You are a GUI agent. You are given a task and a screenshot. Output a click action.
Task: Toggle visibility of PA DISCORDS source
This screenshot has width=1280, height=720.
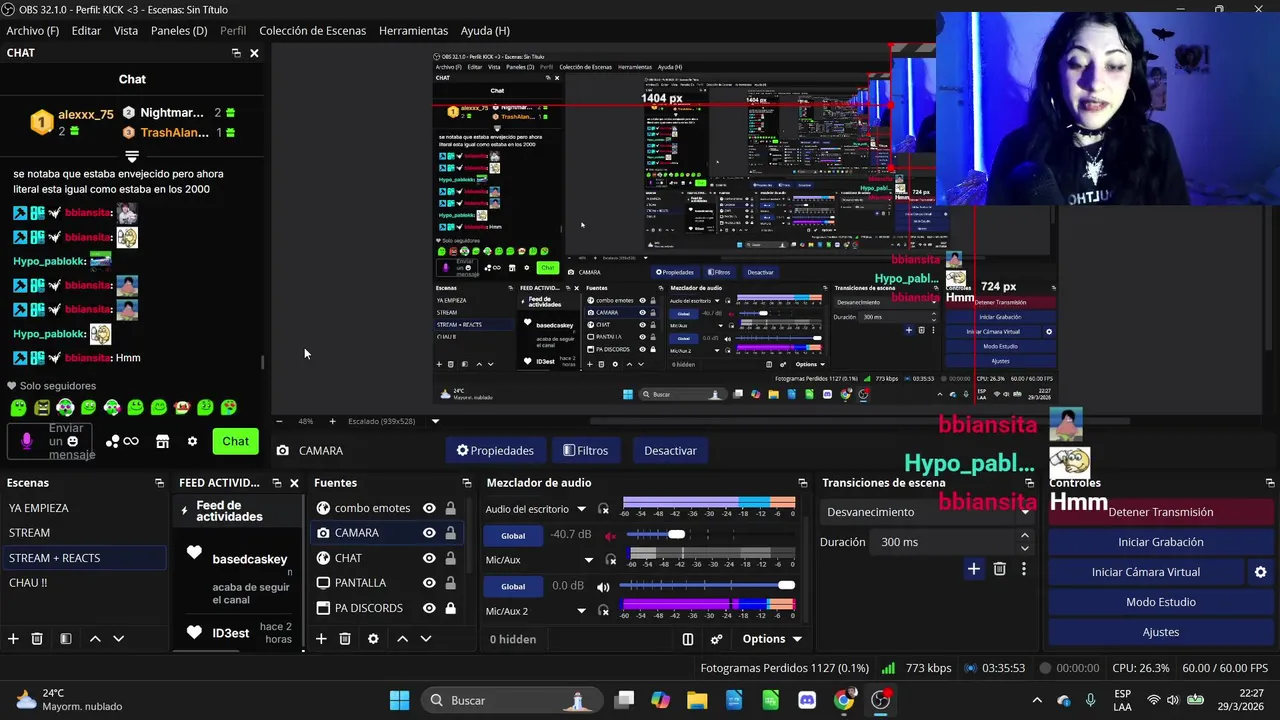pos(429,608)
